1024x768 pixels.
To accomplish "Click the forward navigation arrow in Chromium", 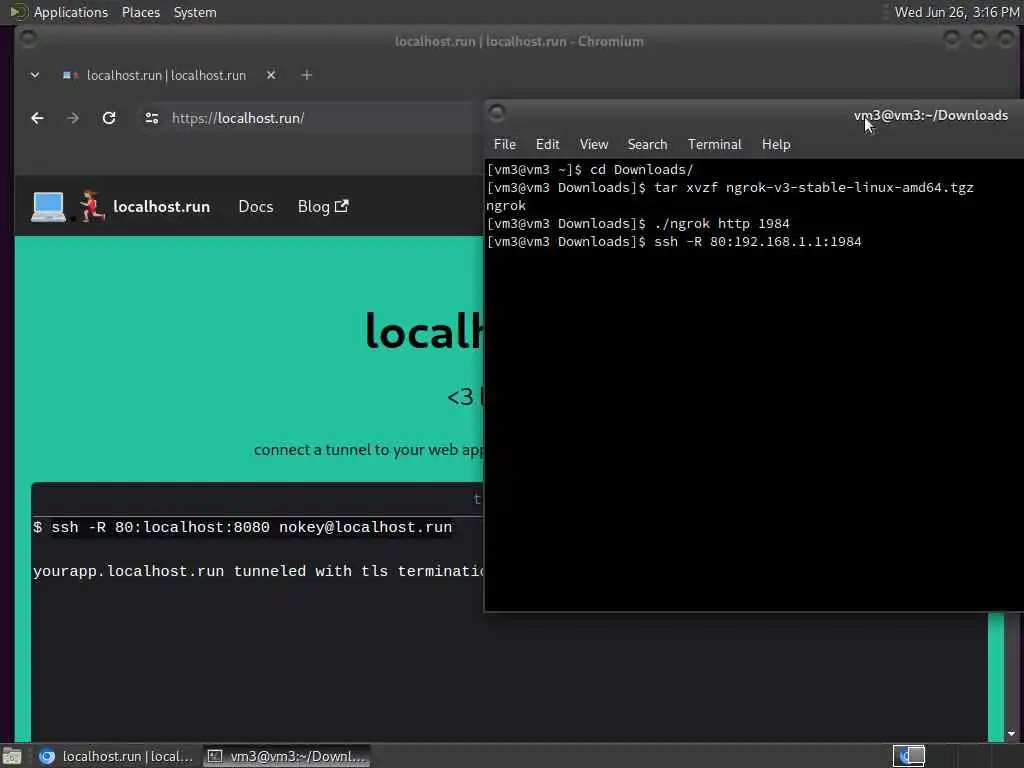I will pos(73,118).
